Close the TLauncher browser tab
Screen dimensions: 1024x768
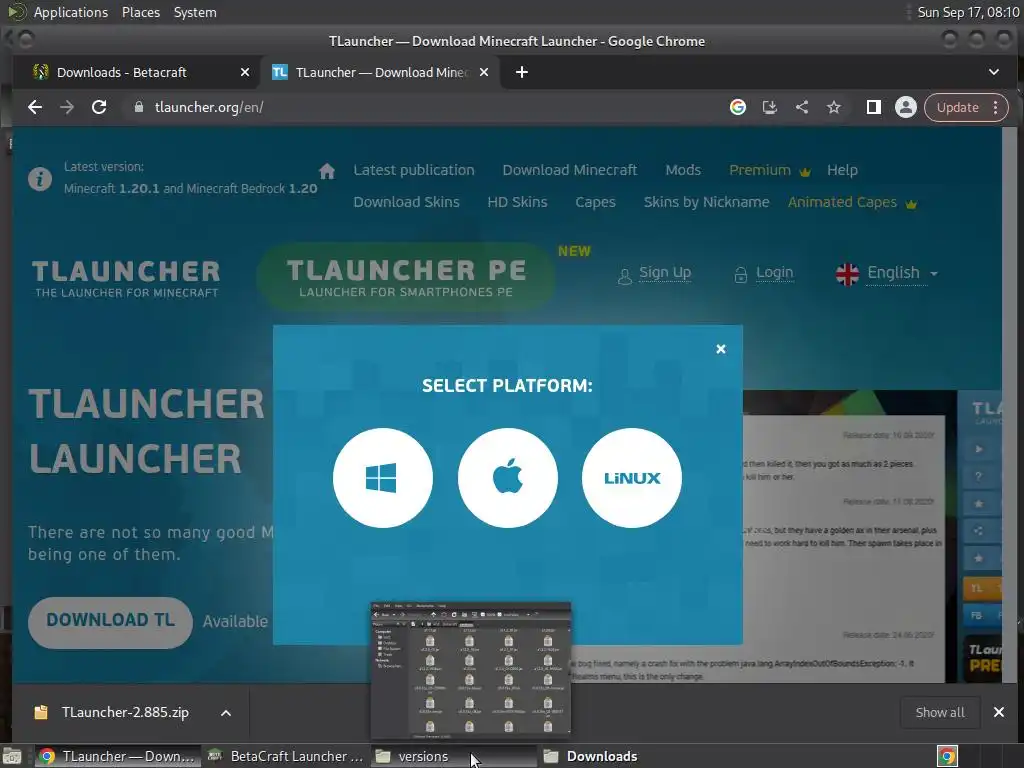[x=484, y=72]
